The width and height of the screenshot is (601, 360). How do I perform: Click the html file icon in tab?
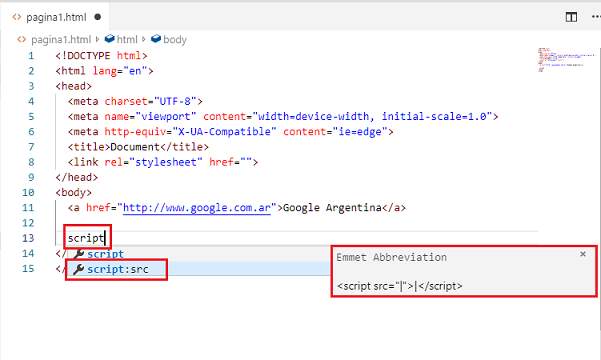tap(16, 17)
